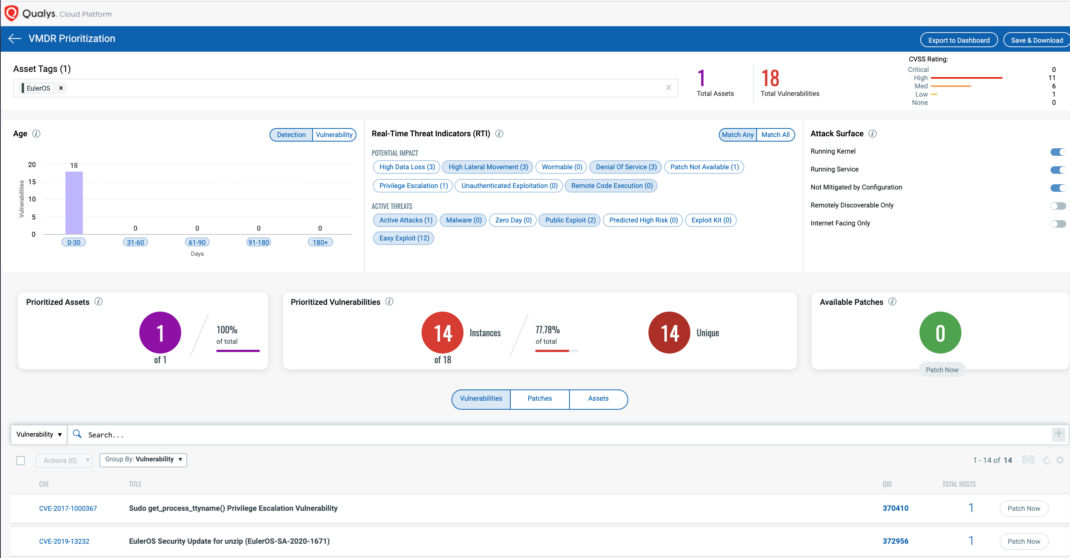The image size is (1070, 558).
Task: Click Patch Now for CVE-2019-13232
Action: click(x=1024, y=541)
